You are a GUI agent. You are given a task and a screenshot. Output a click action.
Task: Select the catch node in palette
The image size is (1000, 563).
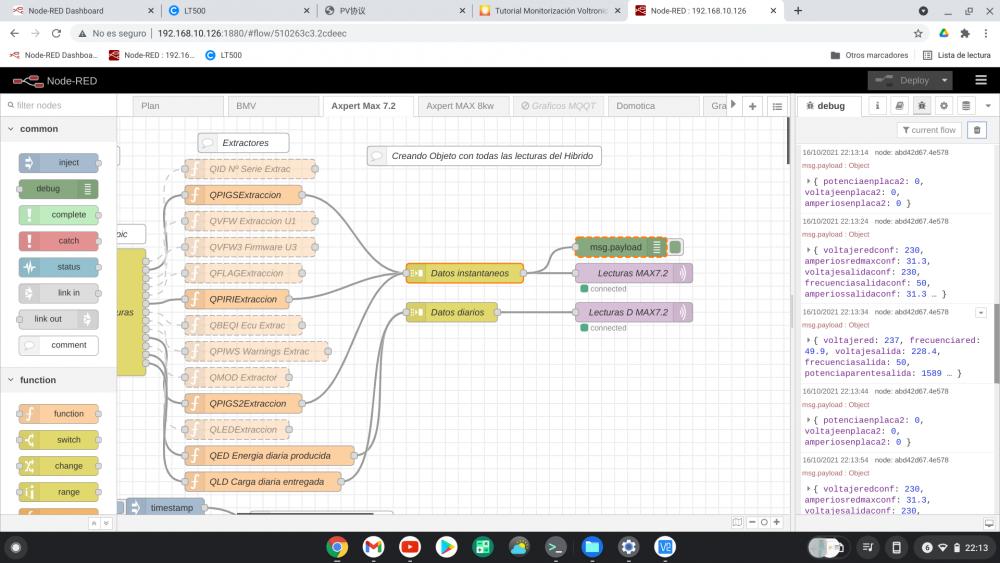59,241
